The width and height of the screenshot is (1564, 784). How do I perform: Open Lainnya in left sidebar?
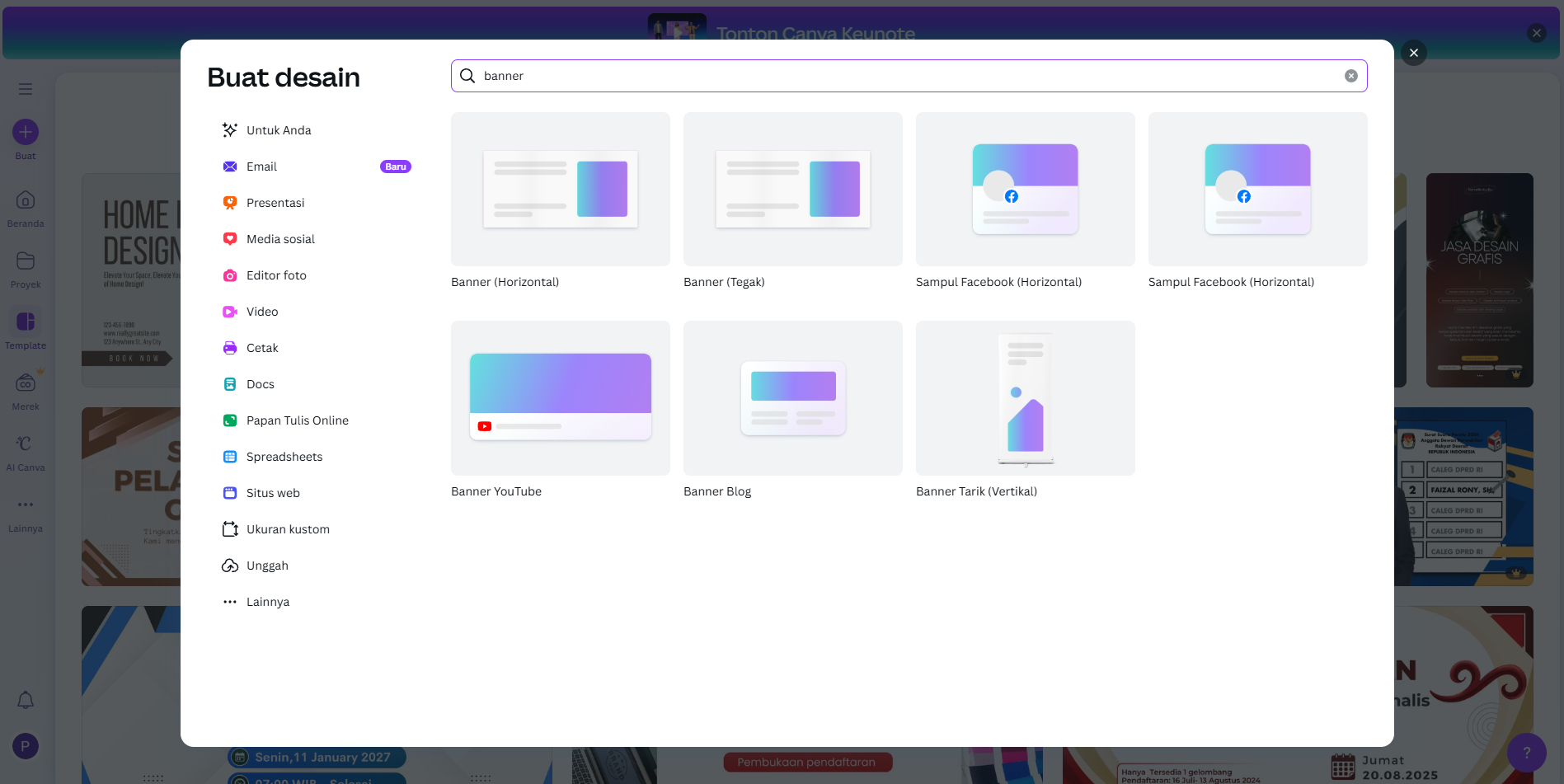(26, 514)
